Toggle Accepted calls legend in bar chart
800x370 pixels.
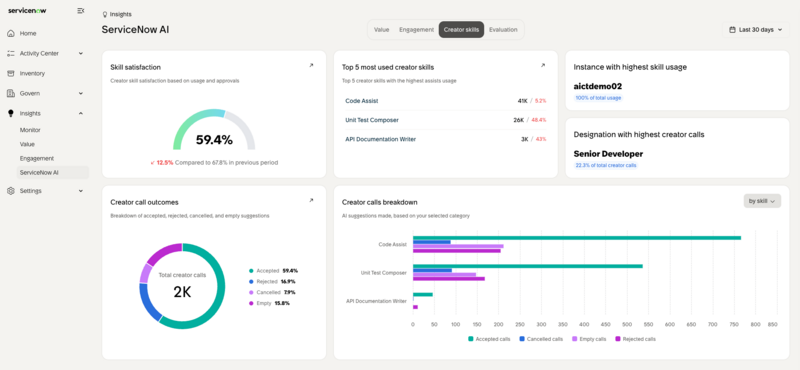(489, 339)
